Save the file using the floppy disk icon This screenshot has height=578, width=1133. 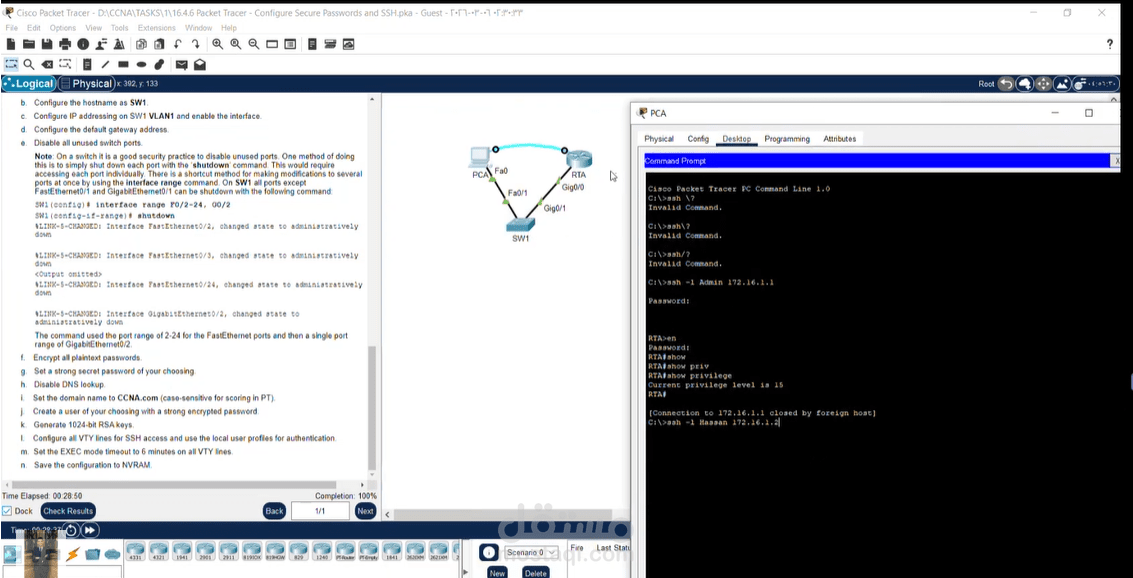tap(47, 44)
